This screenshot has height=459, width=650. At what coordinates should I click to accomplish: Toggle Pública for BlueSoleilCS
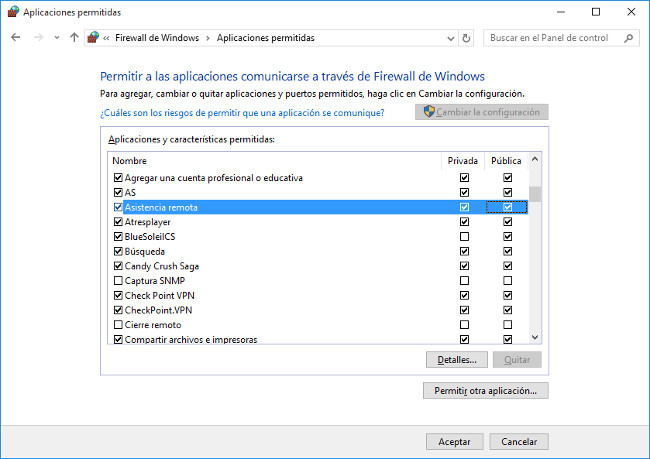[x=507, y=236]
